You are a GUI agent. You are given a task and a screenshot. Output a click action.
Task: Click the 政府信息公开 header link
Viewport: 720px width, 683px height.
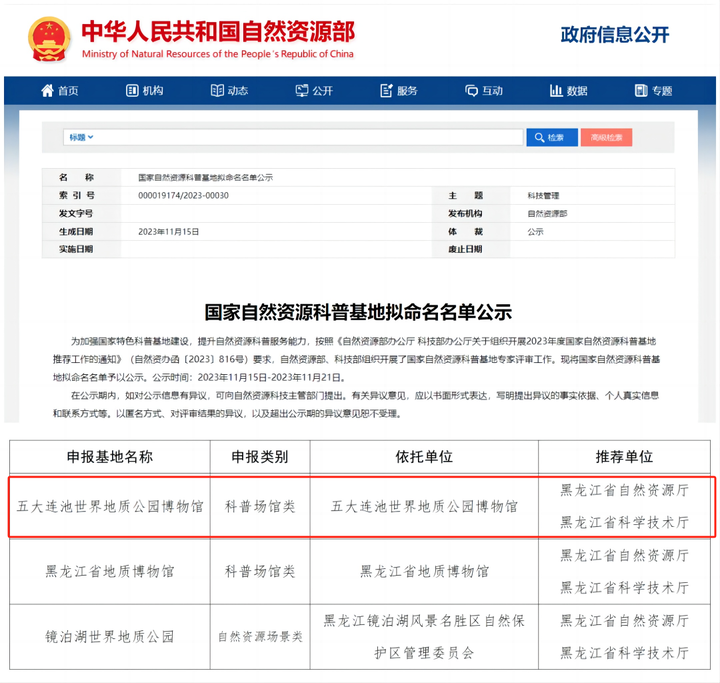coord(615,34)
